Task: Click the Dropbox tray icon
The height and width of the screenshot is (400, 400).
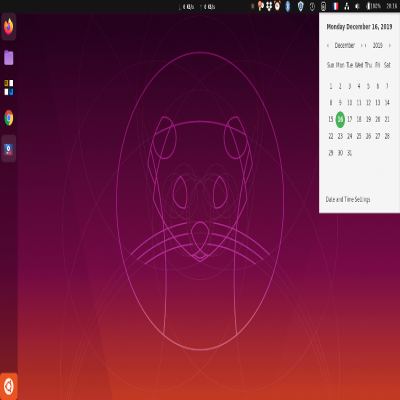Action: pyautogui.click(x=269, y=6)
